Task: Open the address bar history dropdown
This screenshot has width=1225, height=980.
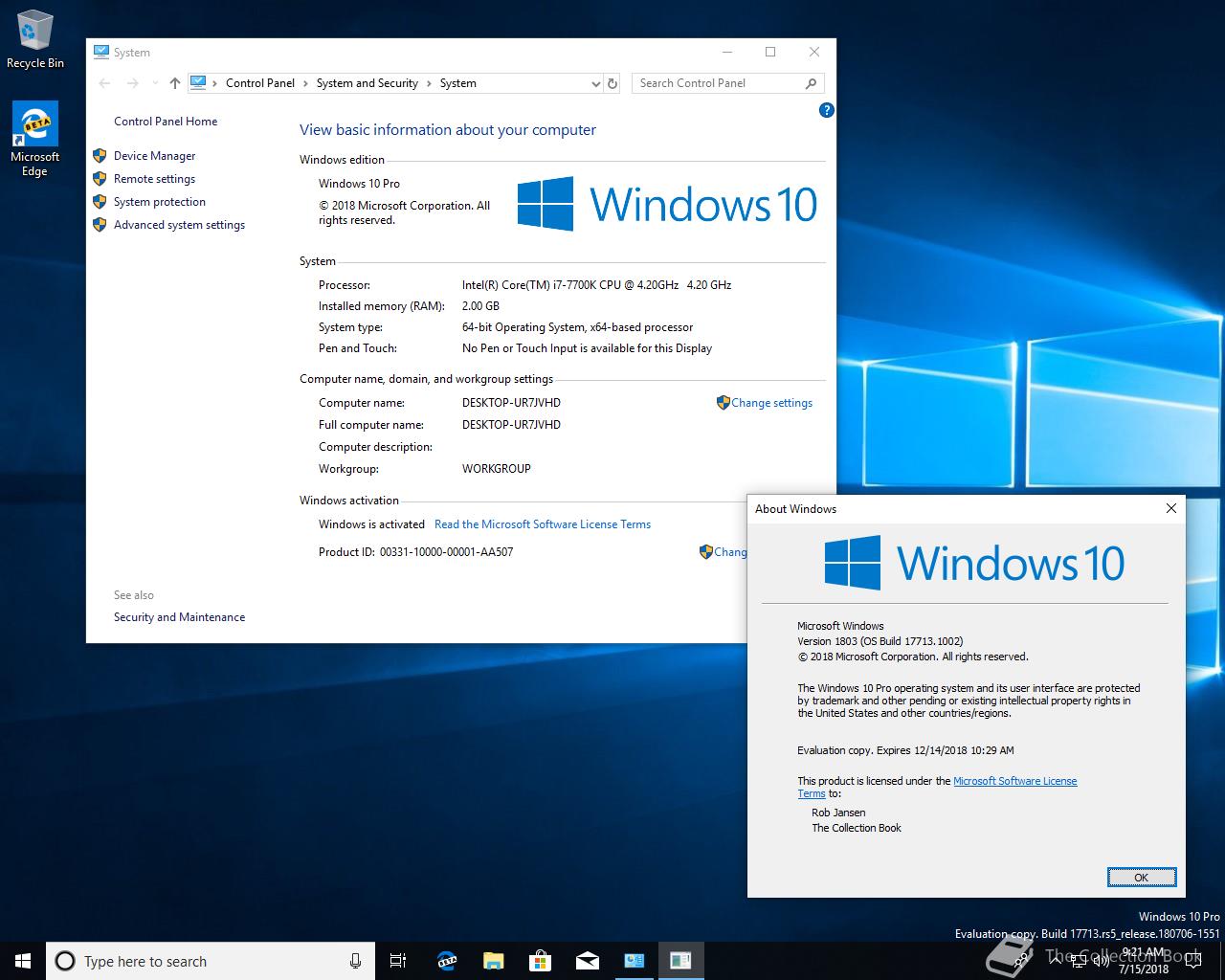Action: point(595,83)
